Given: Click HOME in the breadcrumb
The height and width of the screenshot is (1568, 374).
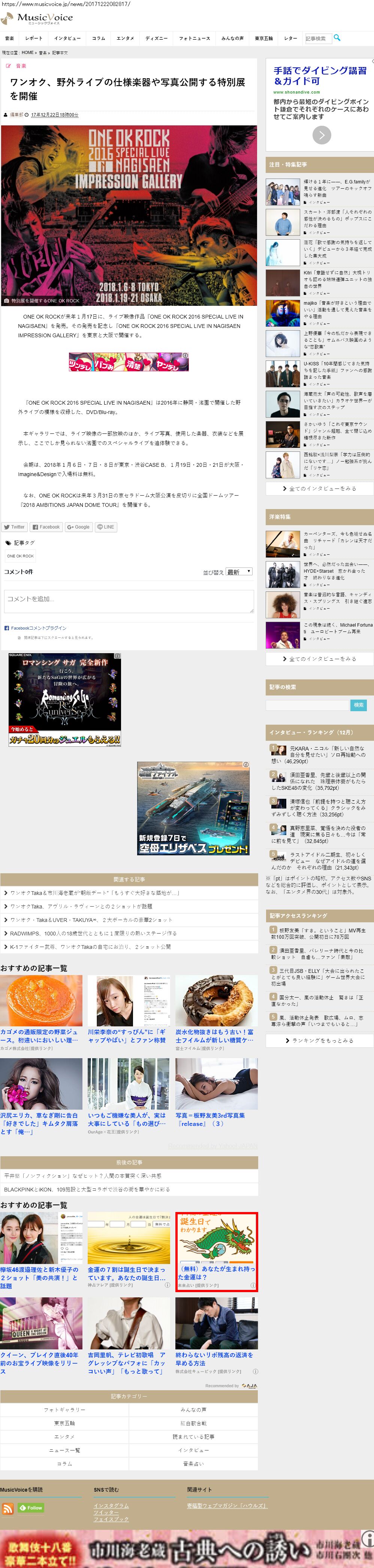Looking at the screenshot, I should coord(27,53).
